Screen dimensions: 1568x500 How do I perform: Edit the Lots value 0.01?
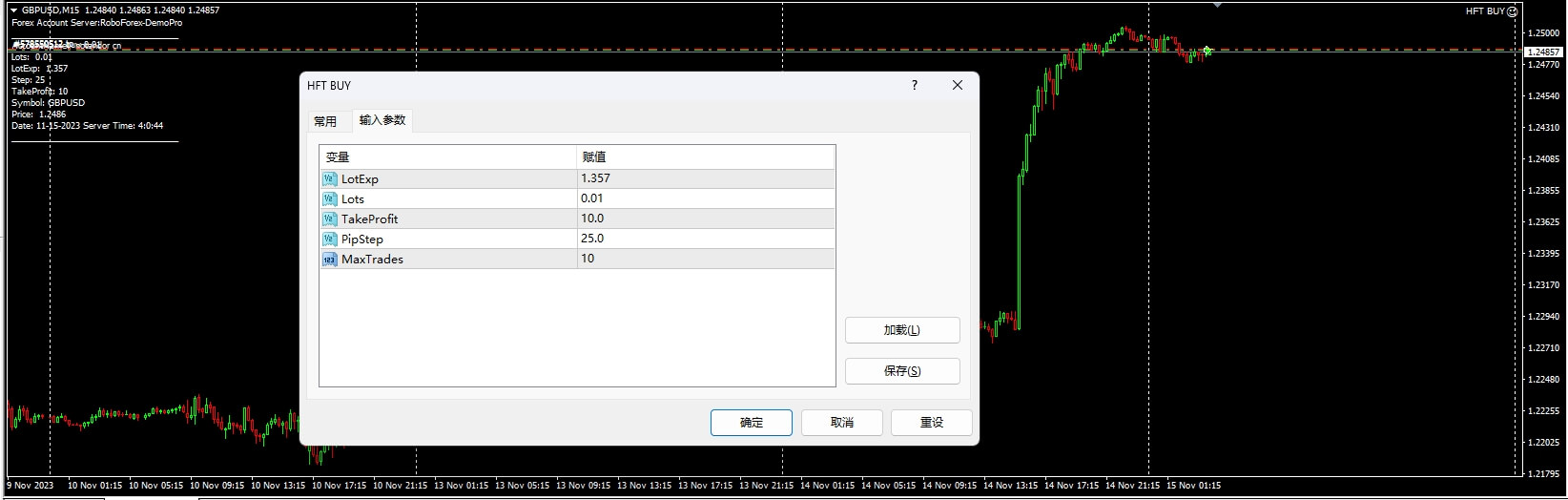tap(706, 198)
